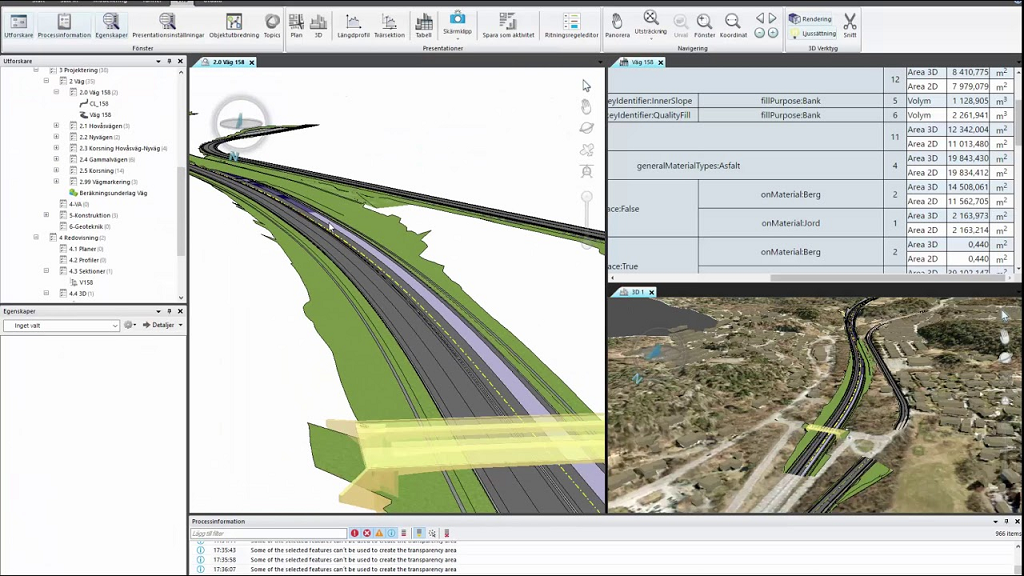Screen dimensions: 1024x576
Task: Toggle Ljussättning lighting option
Action: coord(812,33)
